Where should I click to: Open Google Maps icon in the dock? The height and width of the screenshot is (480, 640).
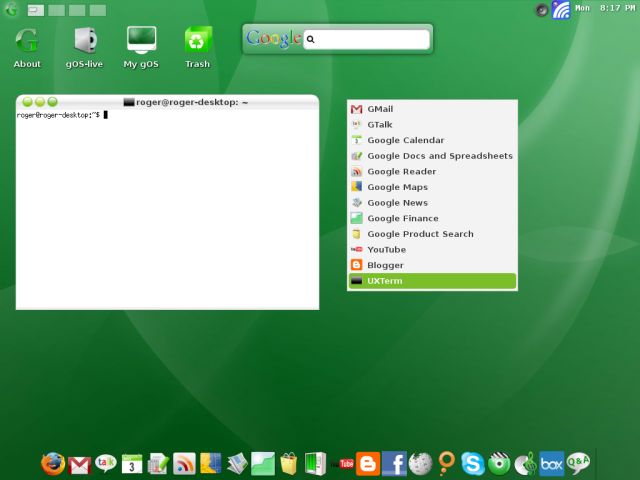click(x=210, y=464)
